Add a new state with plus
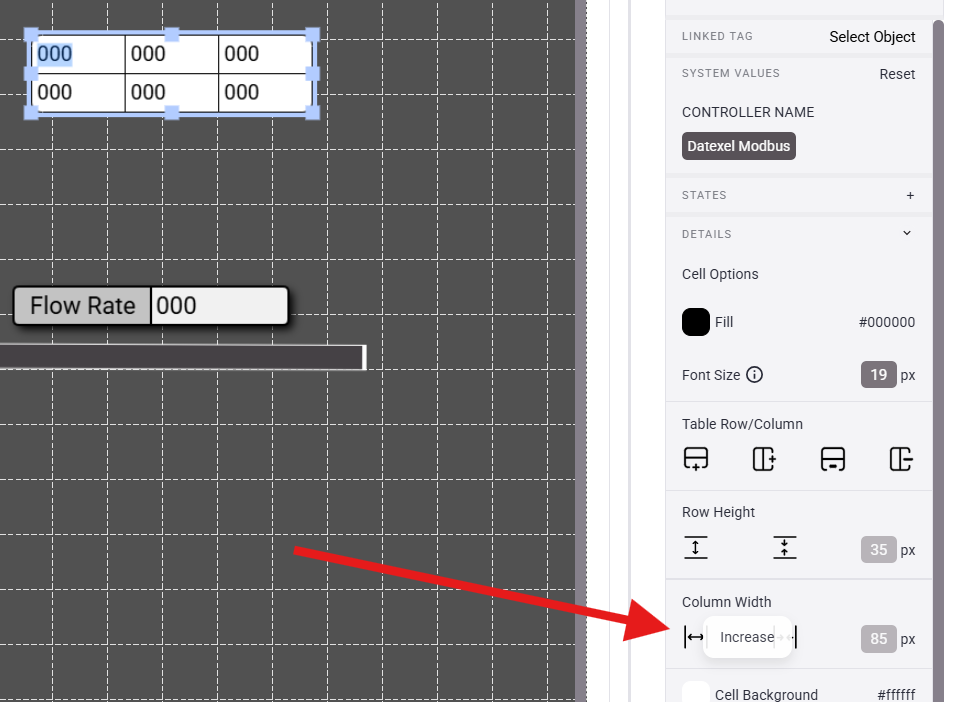 point(910,196)
